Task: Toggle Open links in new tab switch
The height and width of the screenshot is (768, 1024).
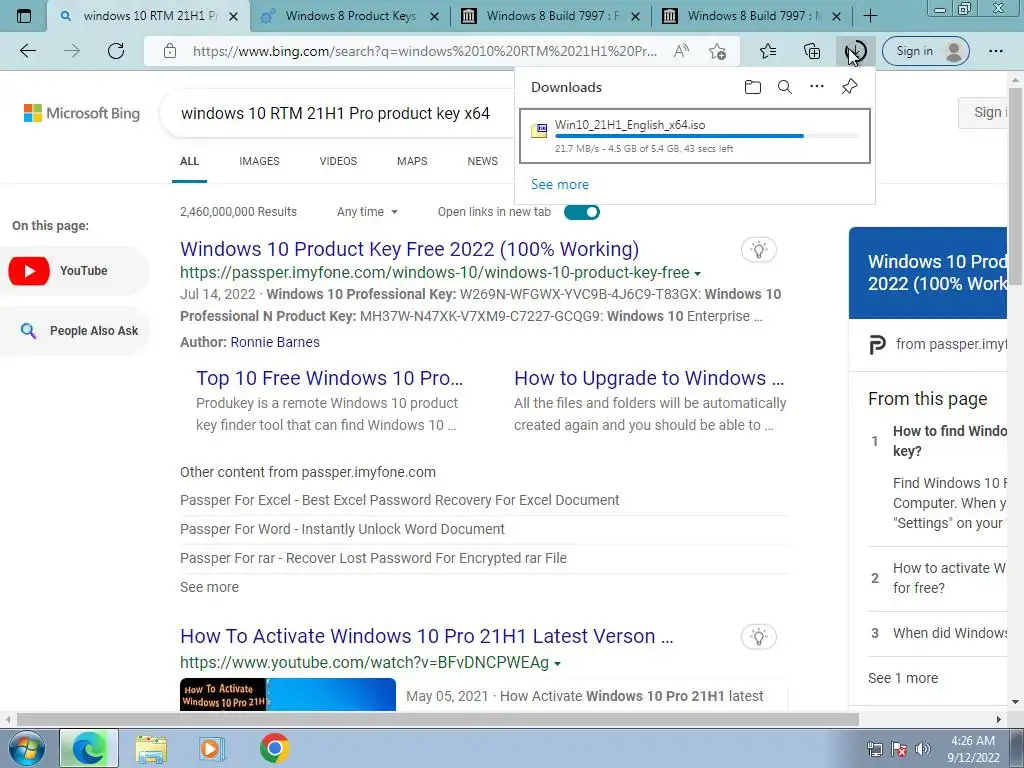Action: 582,212
